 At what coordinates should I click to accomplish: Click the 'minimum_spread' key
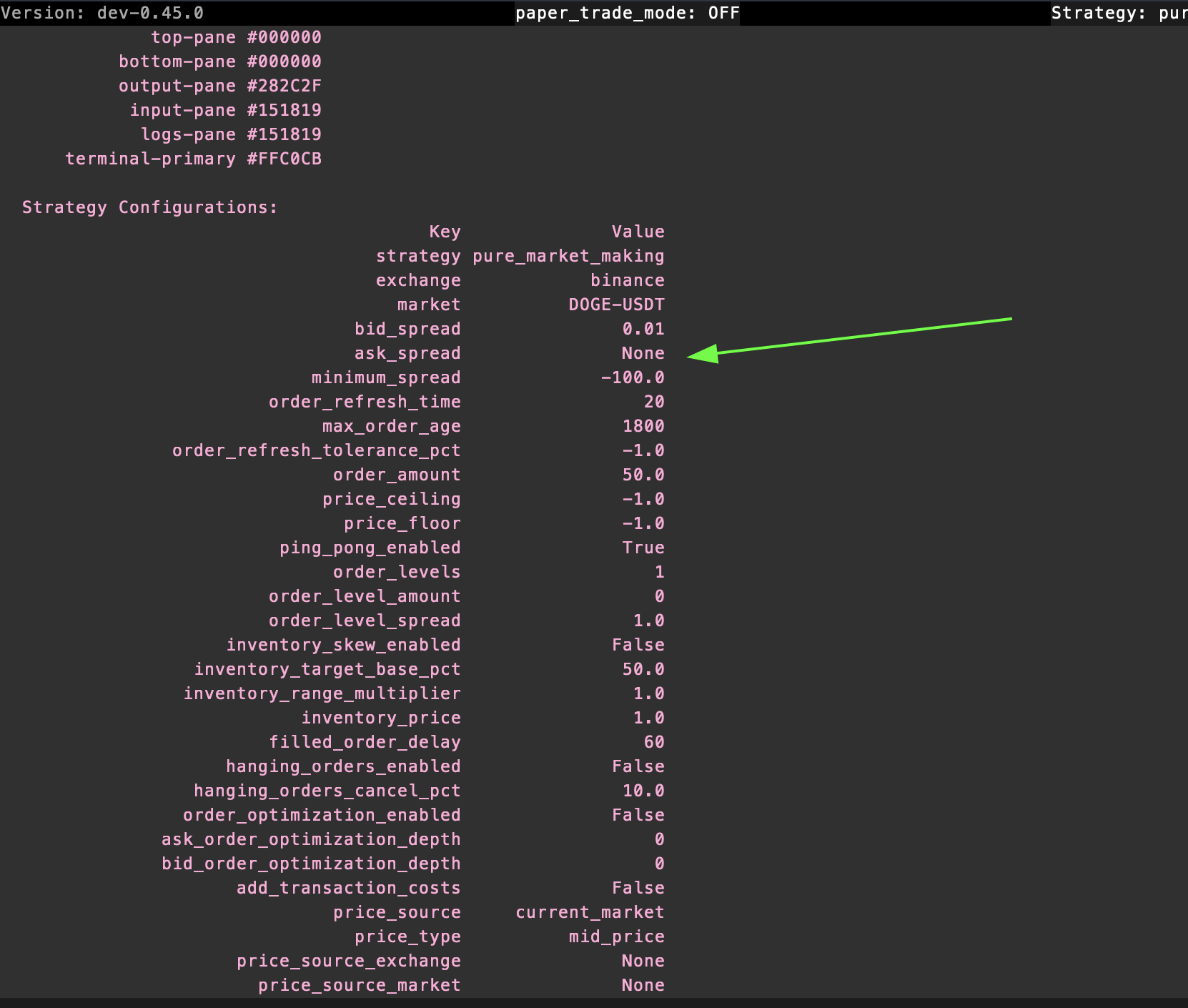coord(386,377)
